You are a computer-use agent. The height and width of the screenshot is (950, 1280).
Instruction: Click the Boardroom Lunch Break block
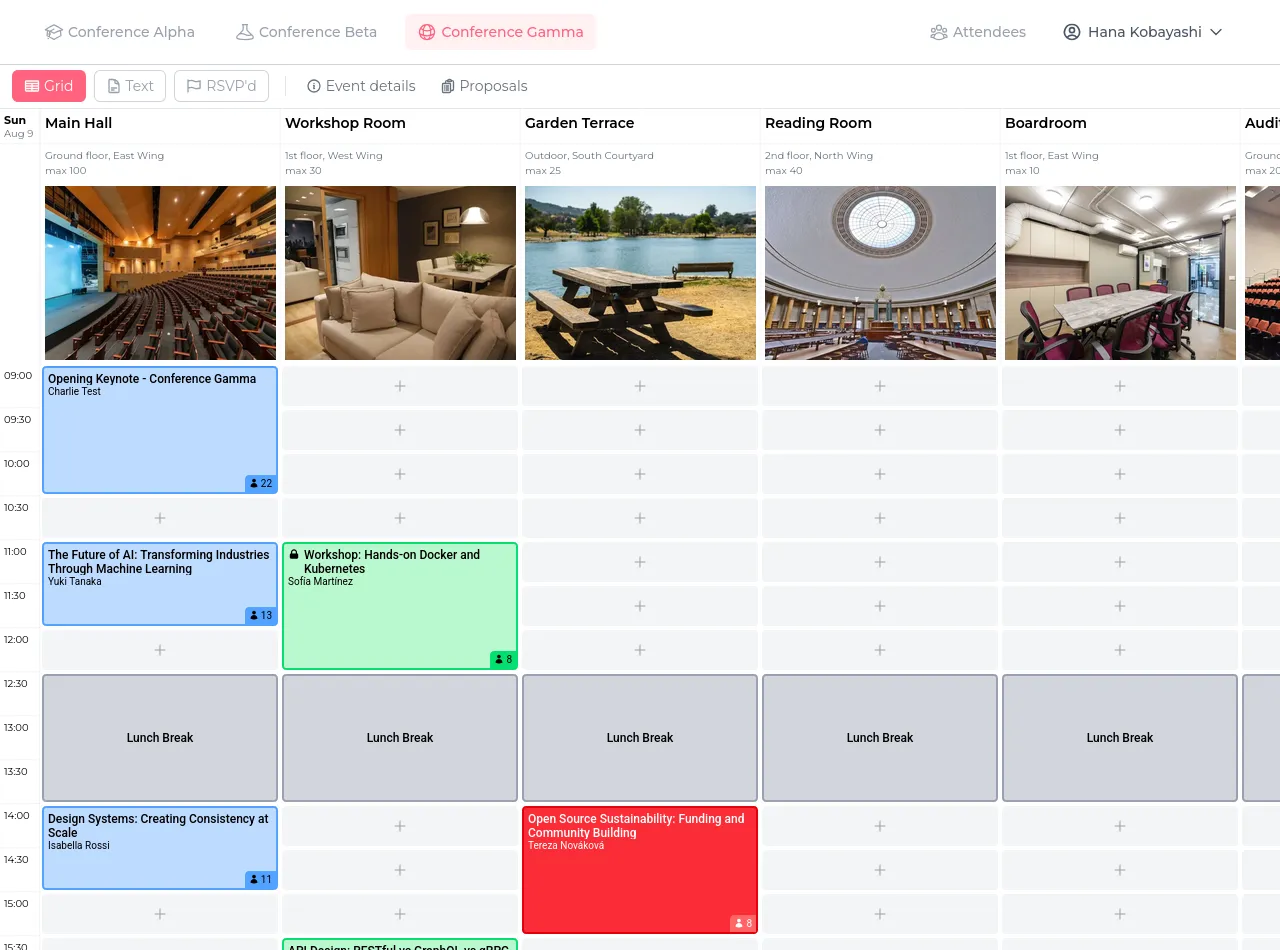coord(1120,738)
